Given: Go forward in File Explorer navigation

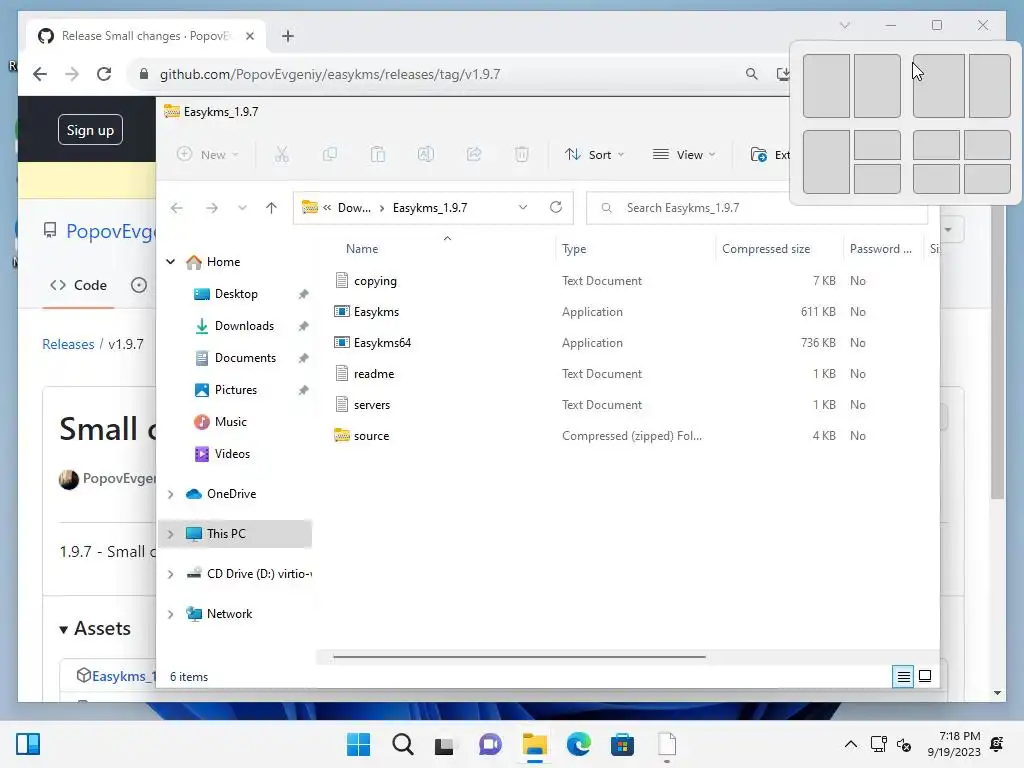Looking at the screenshot, I should pyautogui.click(x=212, y=208).
